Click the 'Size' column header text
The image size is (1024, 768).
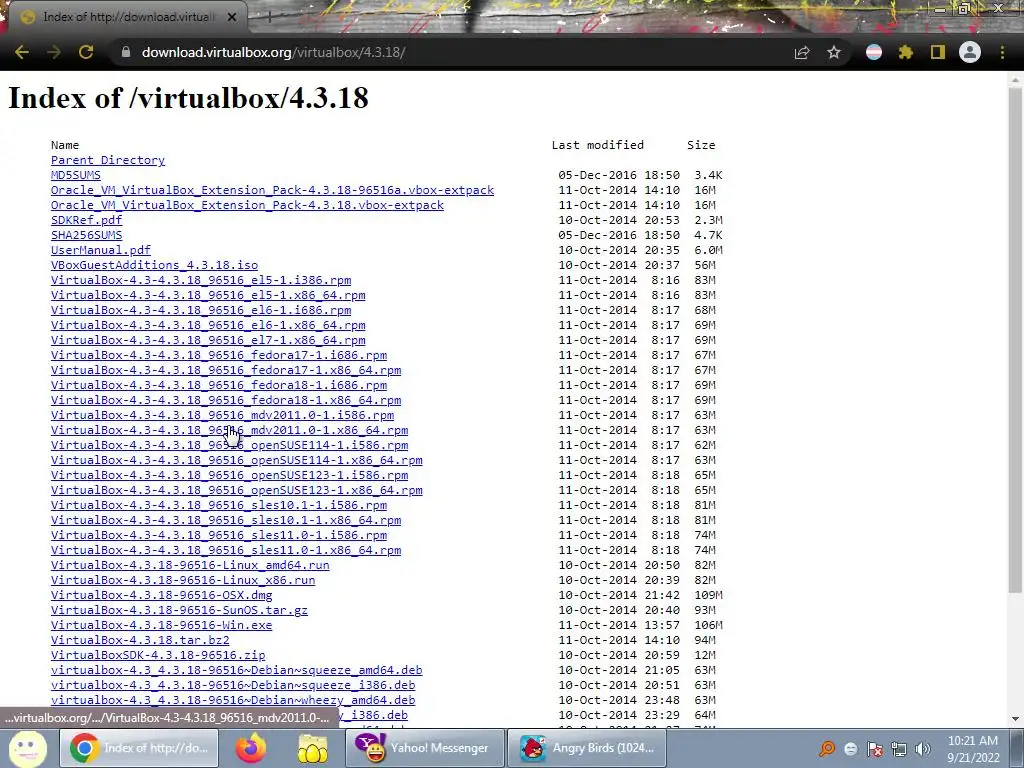tap(701, 145)
